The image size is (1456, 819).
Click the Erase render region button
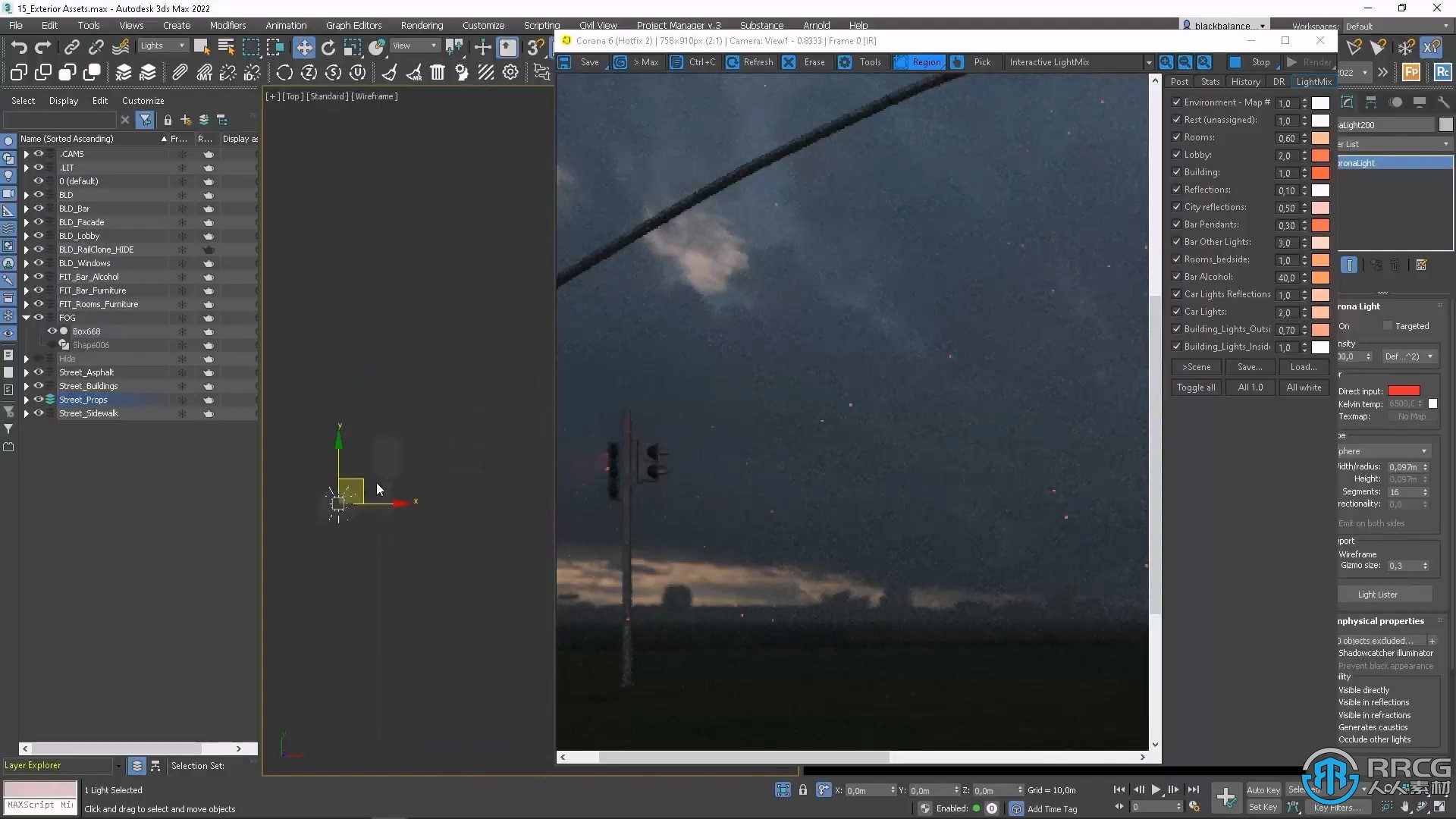(814, 62)
